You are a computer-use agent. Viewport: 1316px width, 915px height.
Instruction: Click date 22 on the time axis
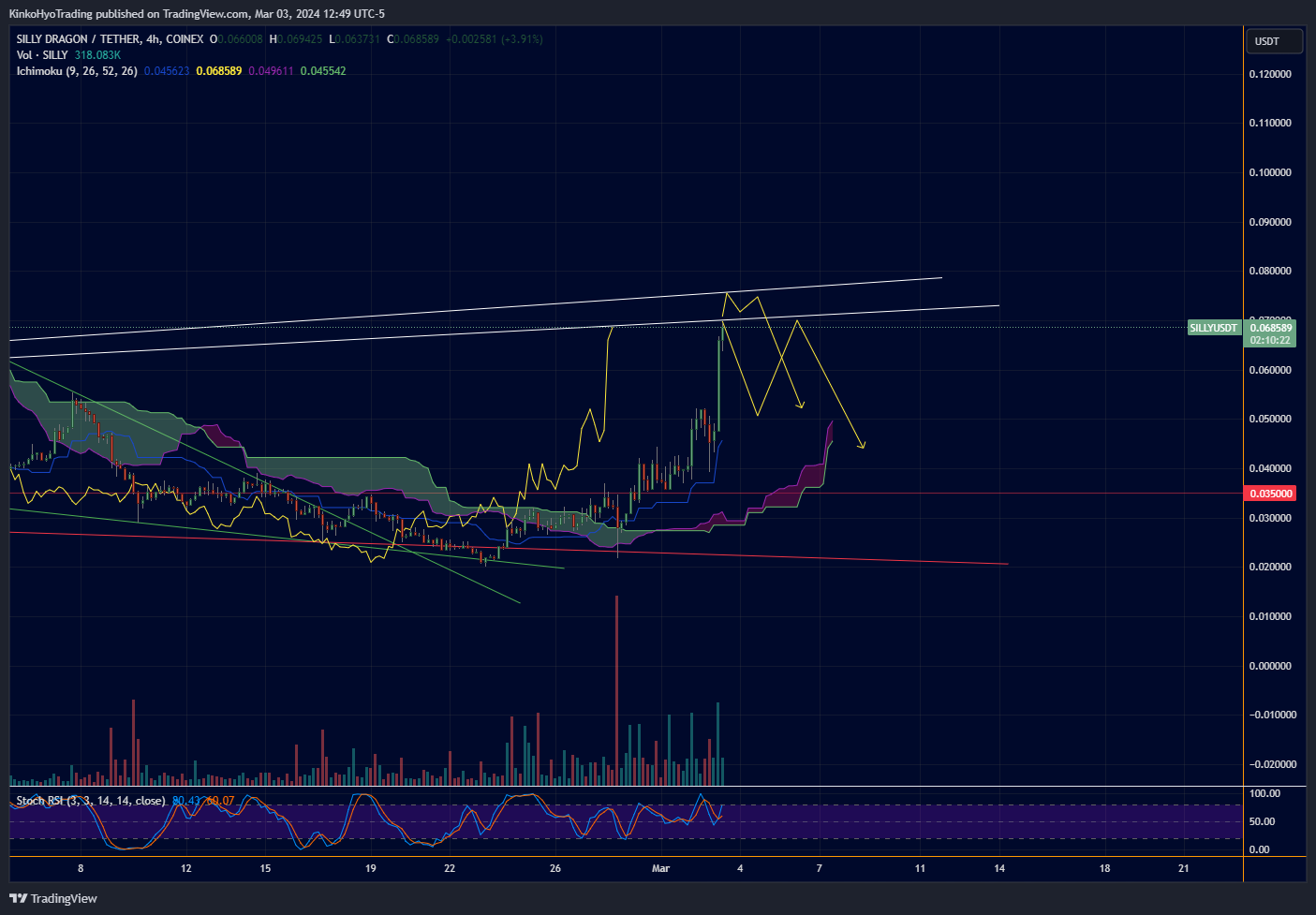click(x=450, y=868)
